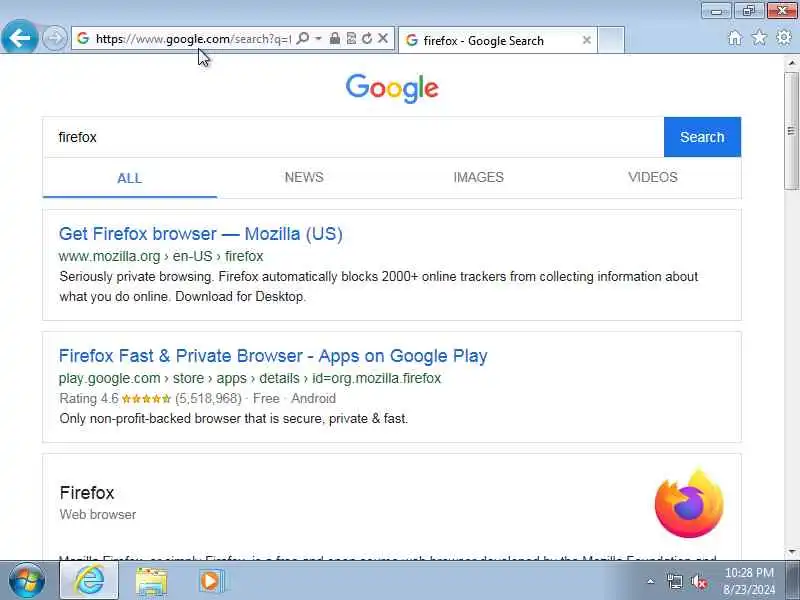Focus the search box containing firefox
800x600 pixels.
(354, 137)
